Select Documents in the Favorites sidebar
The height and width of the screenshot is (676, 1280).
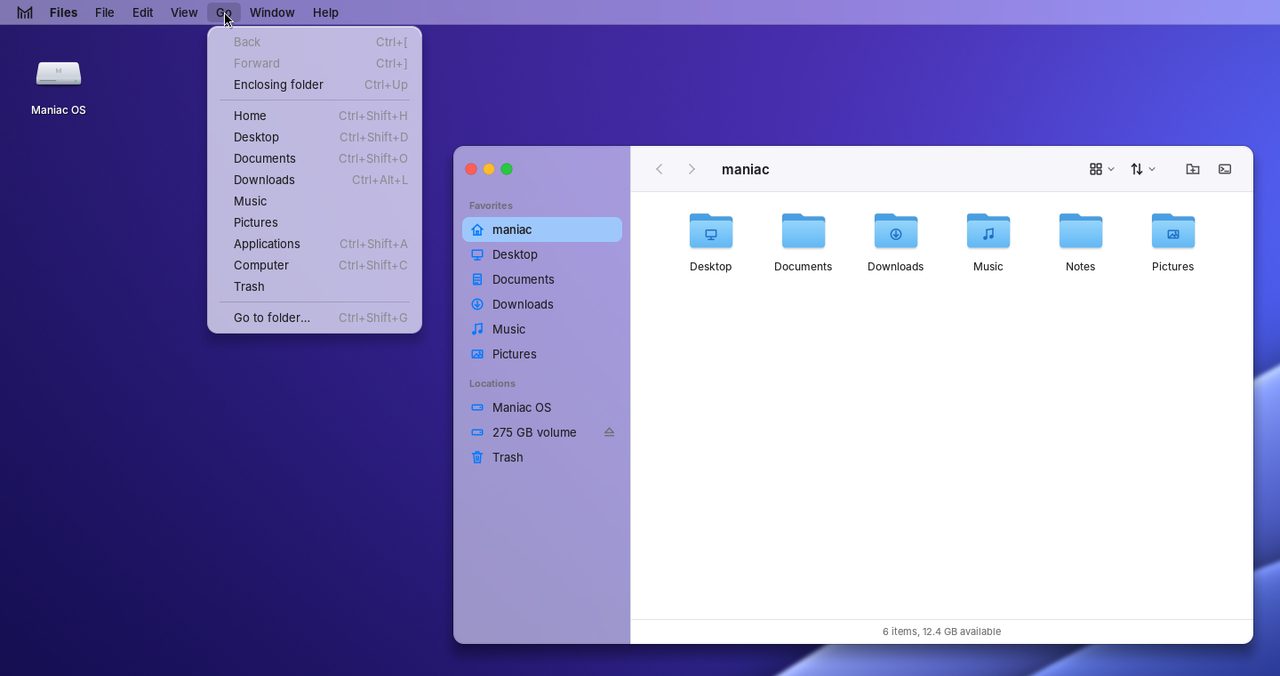pos(542,280)
